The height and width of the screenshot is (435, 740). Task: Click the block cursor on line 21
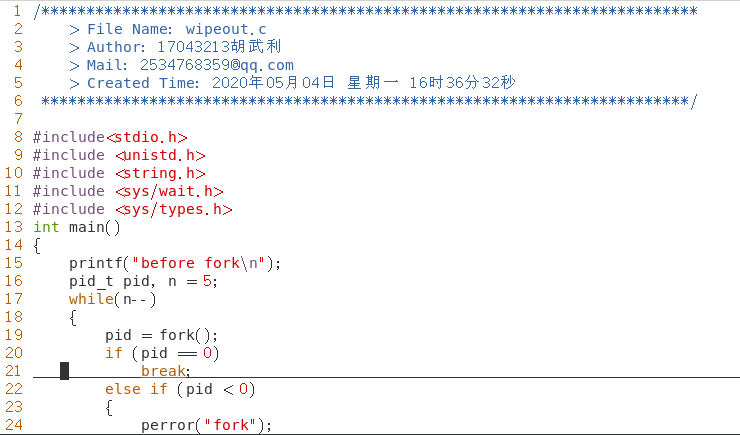click(x=64, y=371)
